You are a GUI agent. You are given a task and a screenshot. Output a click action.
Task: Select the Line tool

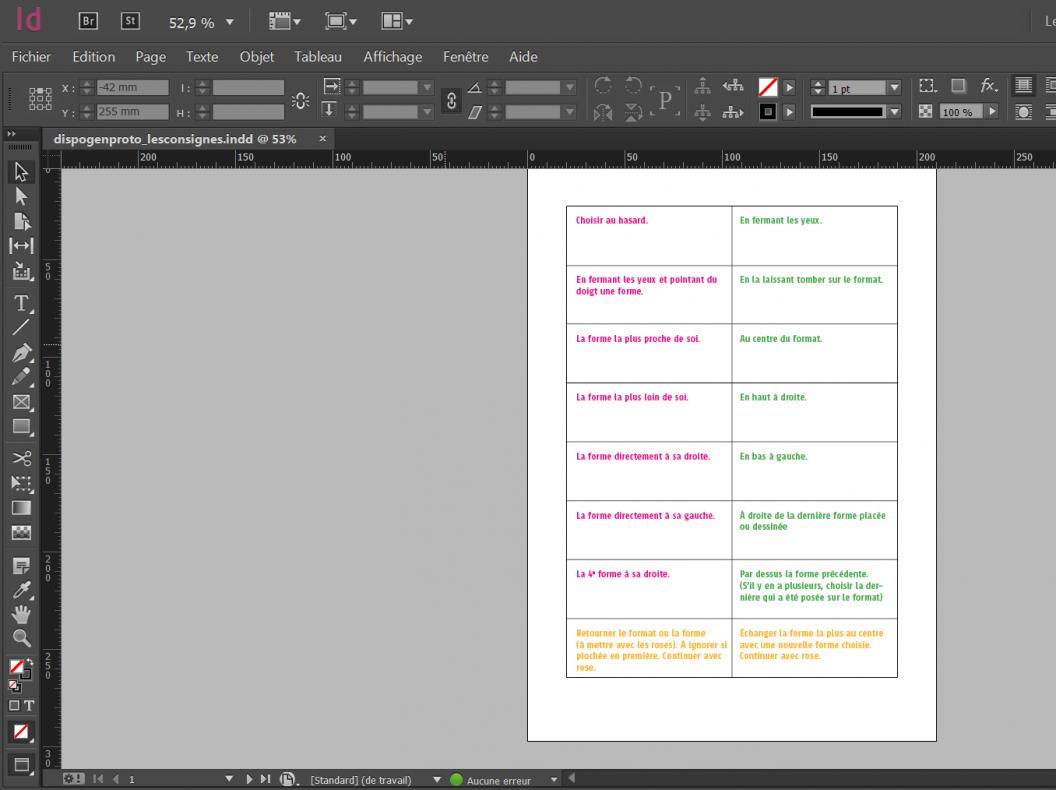(x=21, y=327)
